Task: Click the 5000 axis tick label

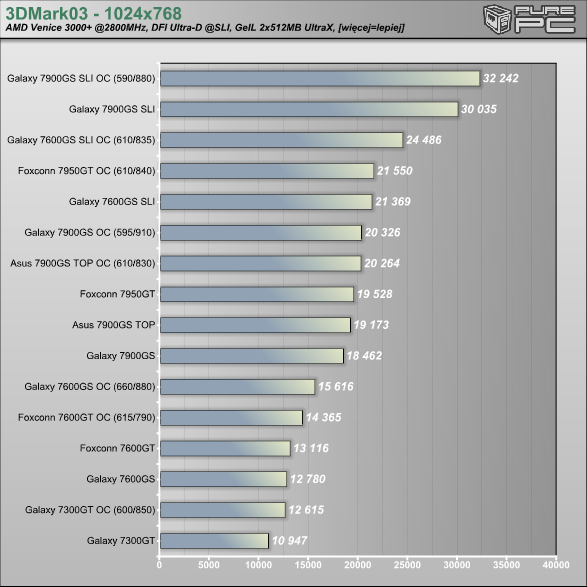Action: [x=209, y=565]
